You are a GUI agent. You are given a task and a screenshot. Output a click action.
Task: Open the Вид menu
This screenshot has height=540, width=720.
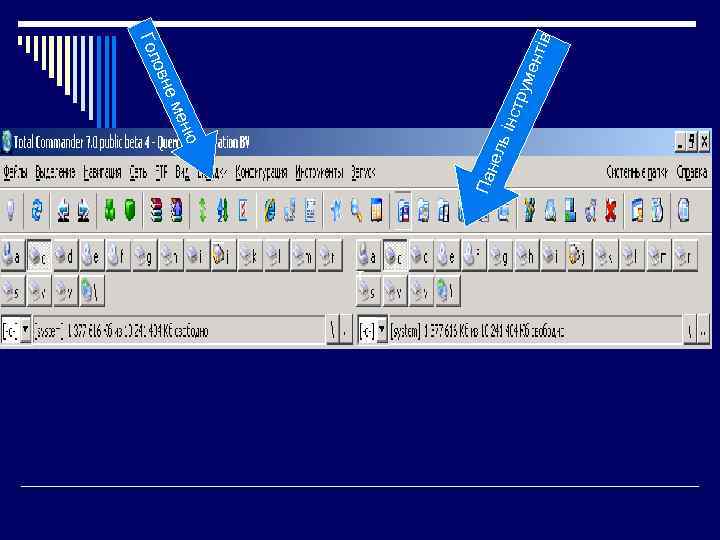[x=182, y=172]
